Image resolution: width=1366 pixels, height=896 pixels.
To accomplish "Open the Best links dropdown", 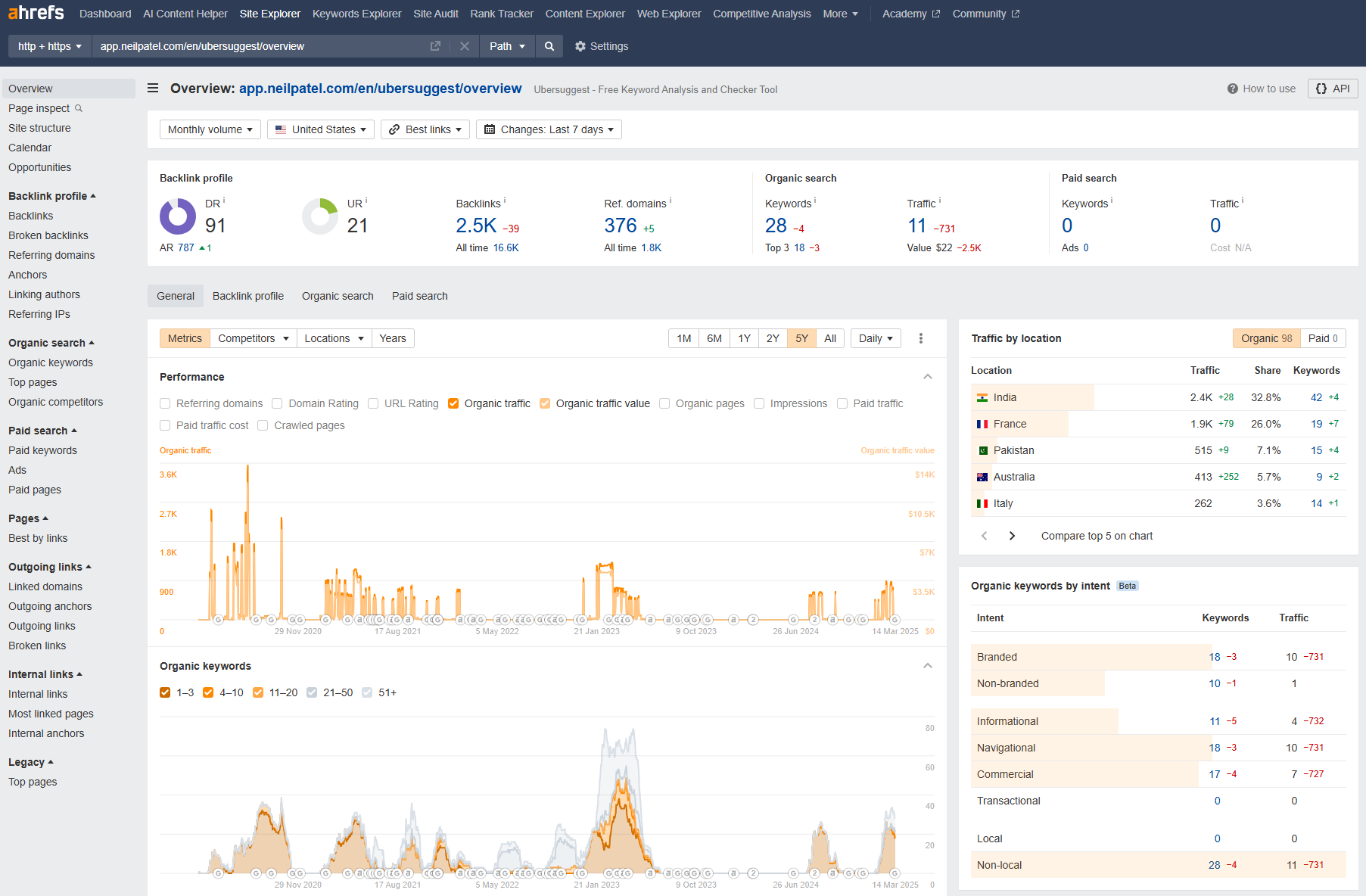I will (x=425, y=129).
